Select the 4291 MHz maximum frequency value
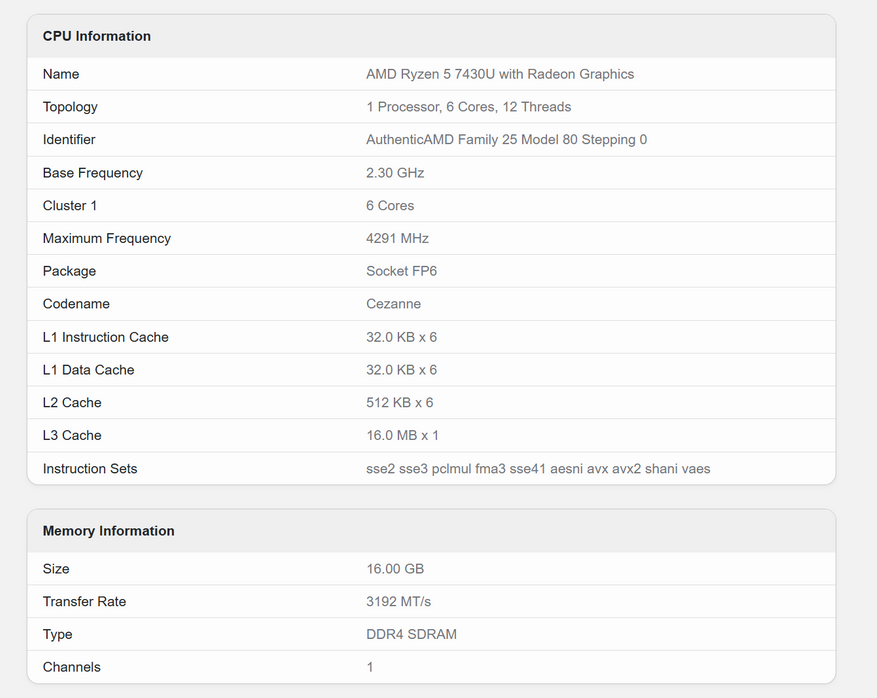877x698 pixels. pos(397,238)
